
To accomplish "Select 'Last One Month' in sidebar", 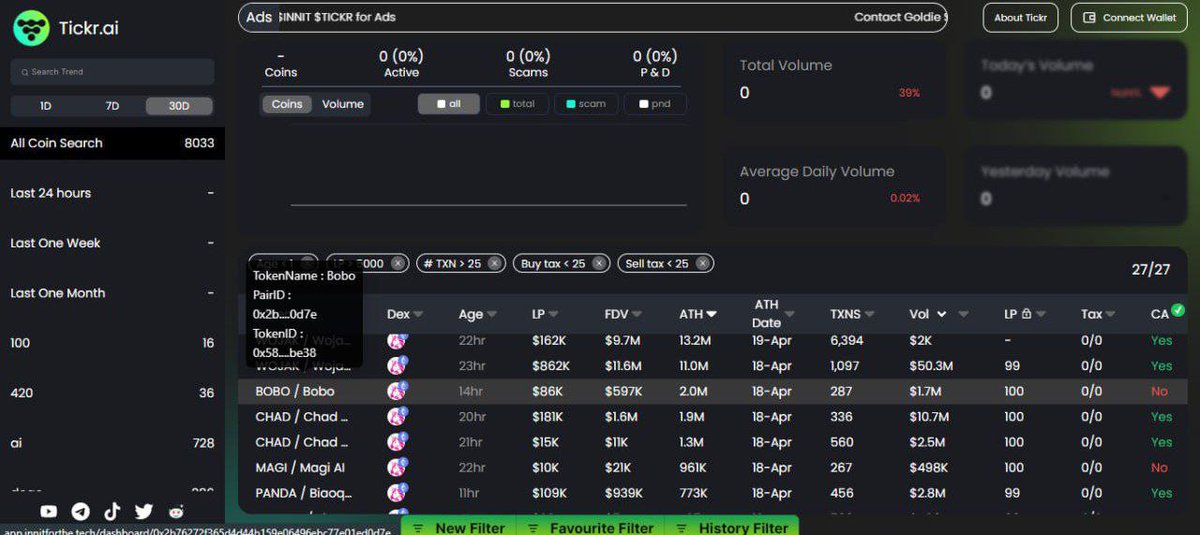I will [112, 293].
